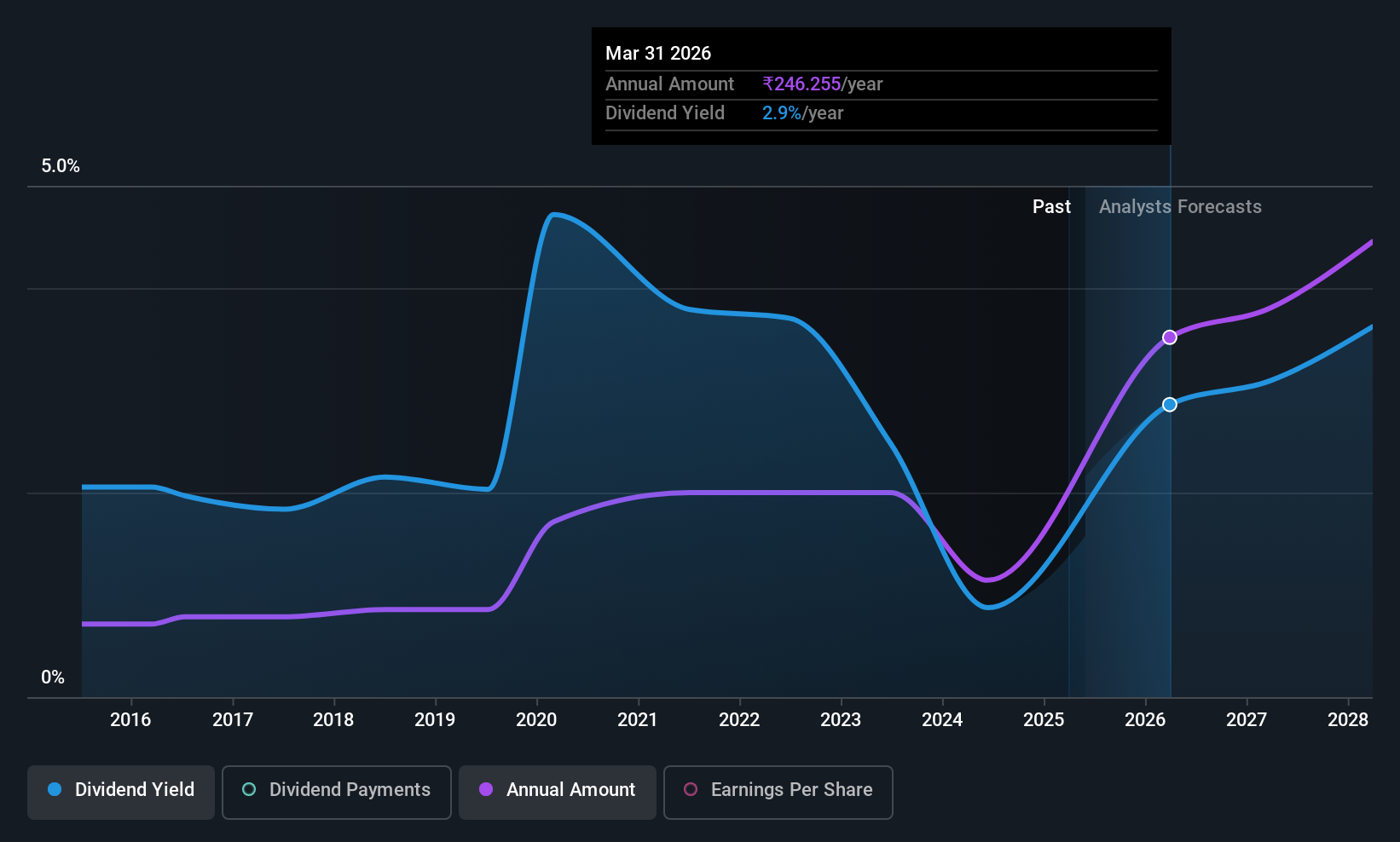Click the 2019 x-axis label
1400x842 pixels.
pyautogui.click(x=435, y=719)
